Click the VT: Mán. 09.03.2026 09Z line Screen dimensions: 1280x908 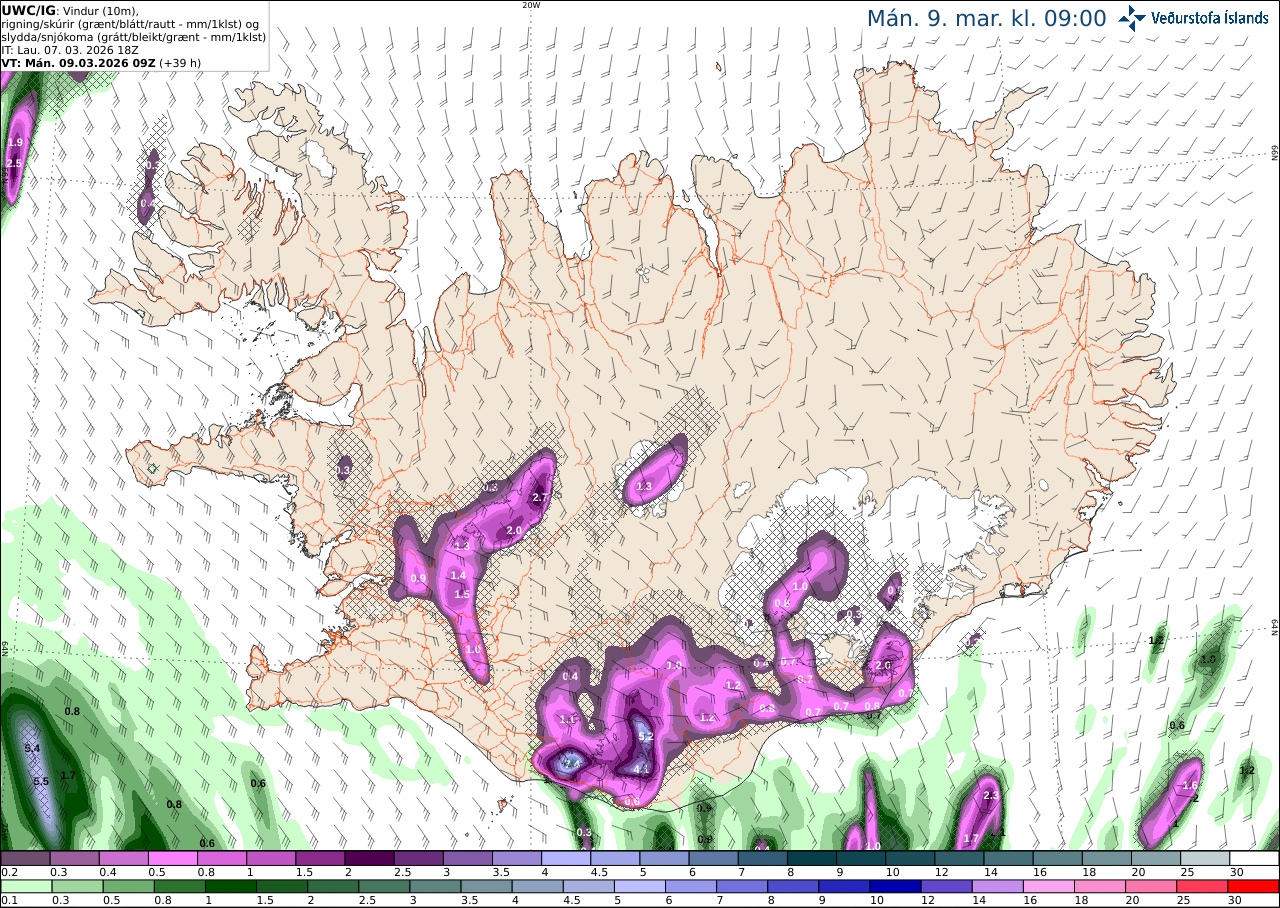click(77, 62)
